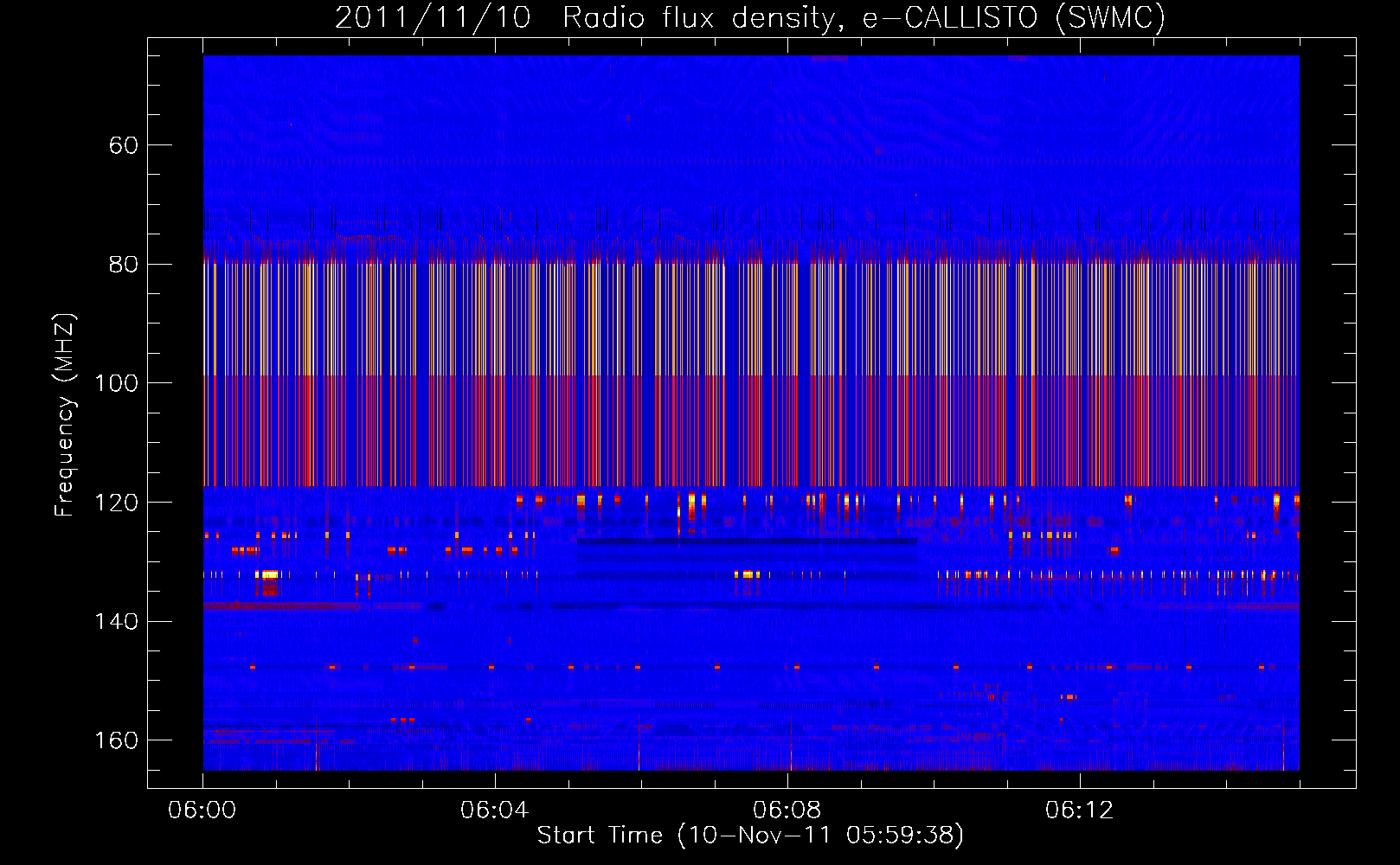Click the 120 frequency tick label
Image resolution: width=1400 pixels, height=865 pixels.
(x=116, y=503)
